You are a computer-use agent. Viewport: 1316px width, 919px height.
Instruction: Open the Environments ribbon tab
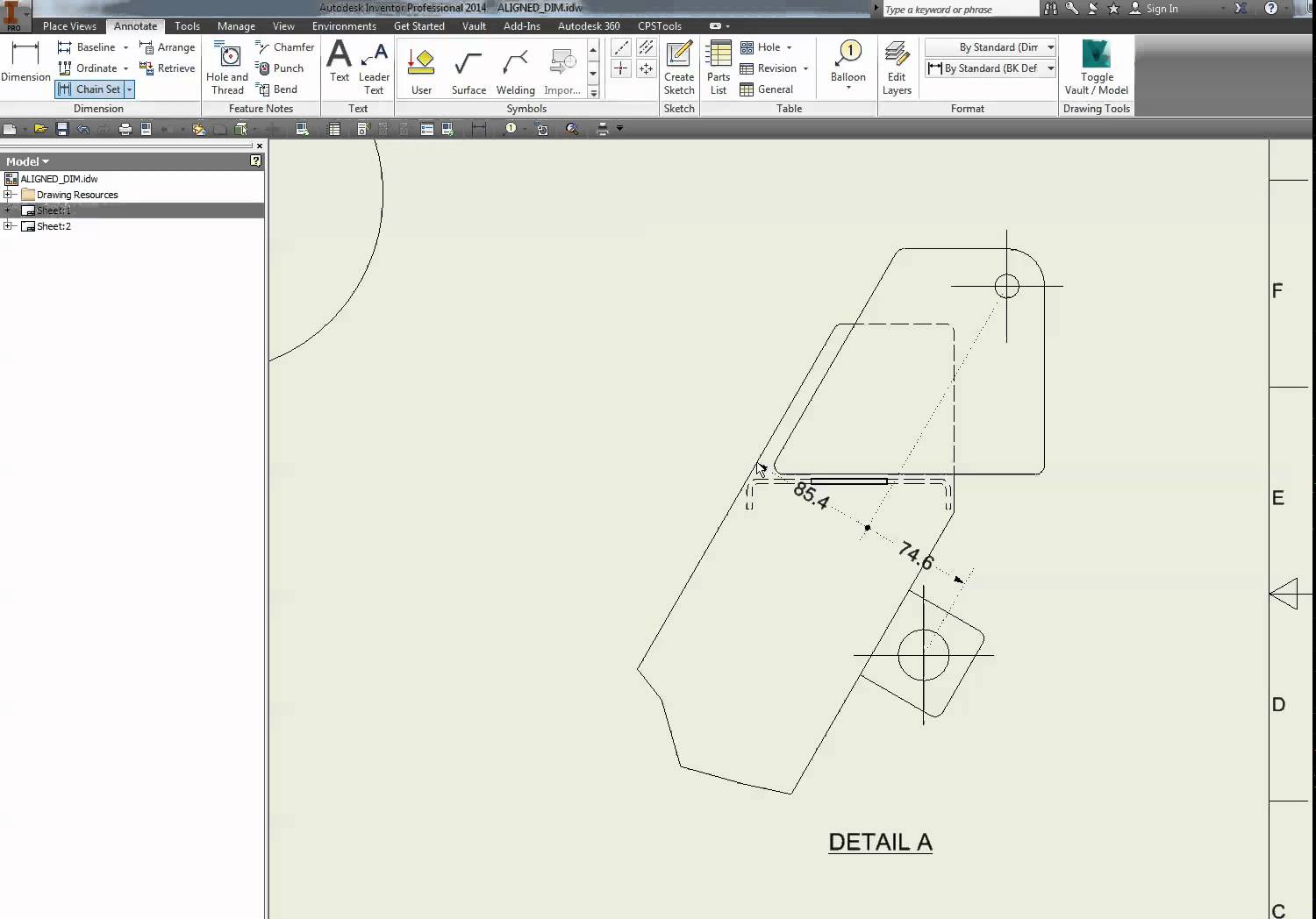344,26
